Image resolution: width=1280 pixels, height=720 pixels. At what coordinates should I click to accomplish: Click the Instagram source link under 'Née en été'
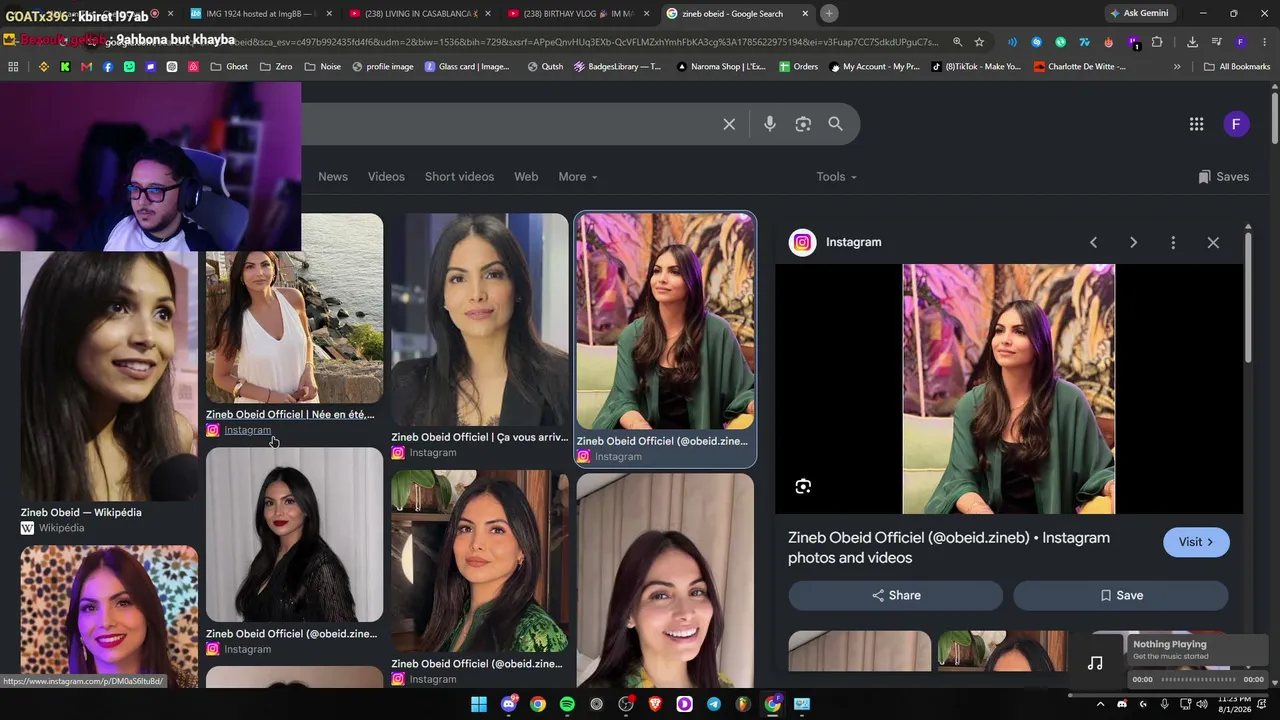pos(247,430)
